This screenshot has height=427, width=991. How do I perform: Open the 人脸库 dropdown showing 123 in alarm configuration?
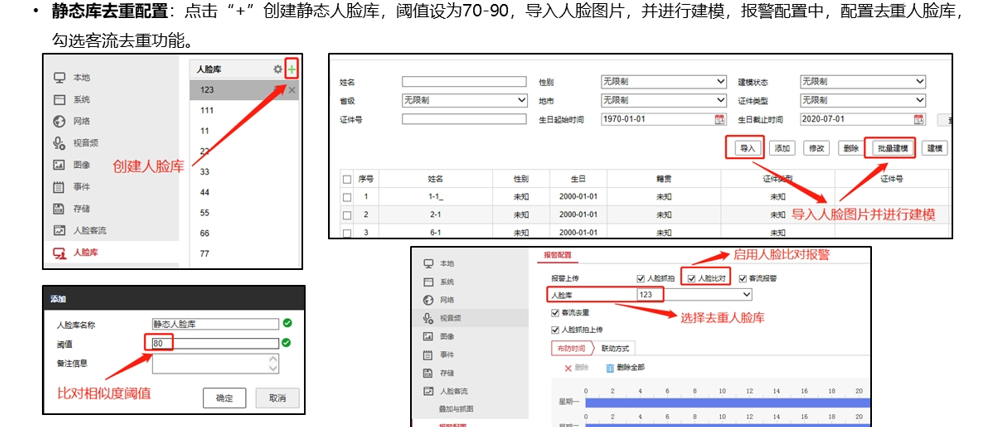click(x=695, y=294)
